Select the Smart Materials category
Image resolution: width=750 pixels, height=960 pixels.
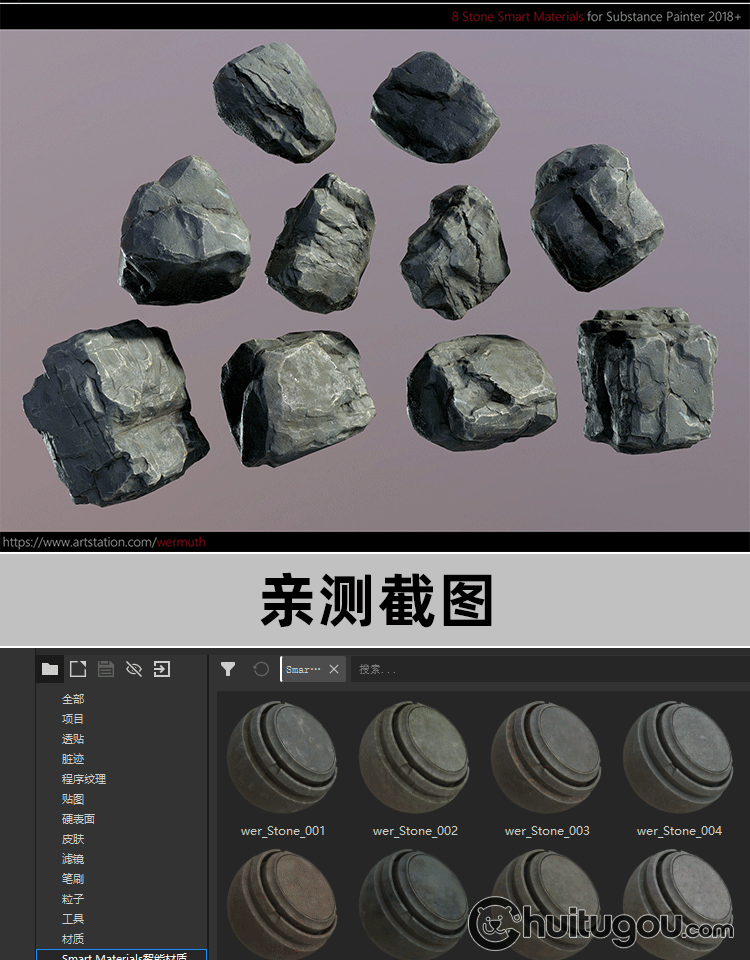pyautogui.click(x=122, y=955)
